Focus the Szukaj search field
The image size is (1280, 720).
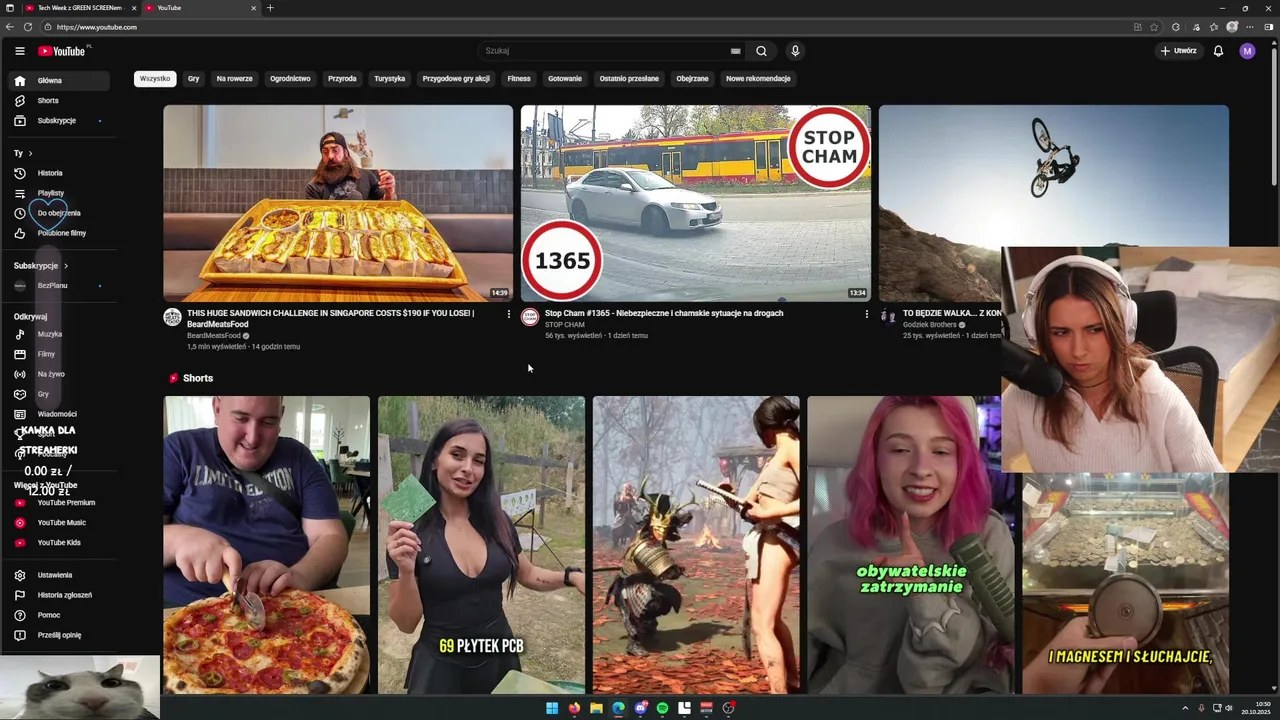tap(605, 51)
